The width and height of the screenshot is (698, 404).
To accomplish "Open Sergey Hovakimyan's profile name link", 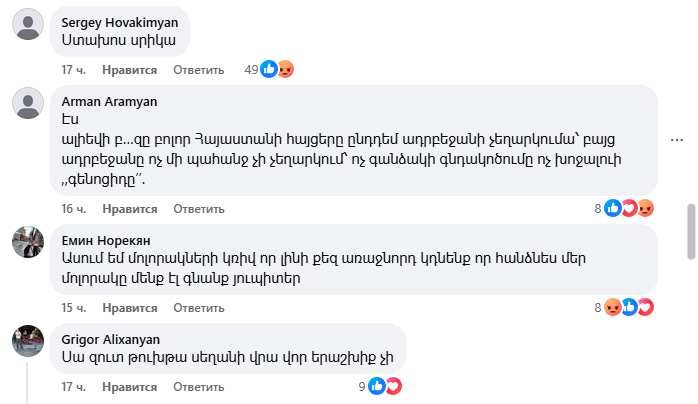I will [x=120, y=21].
